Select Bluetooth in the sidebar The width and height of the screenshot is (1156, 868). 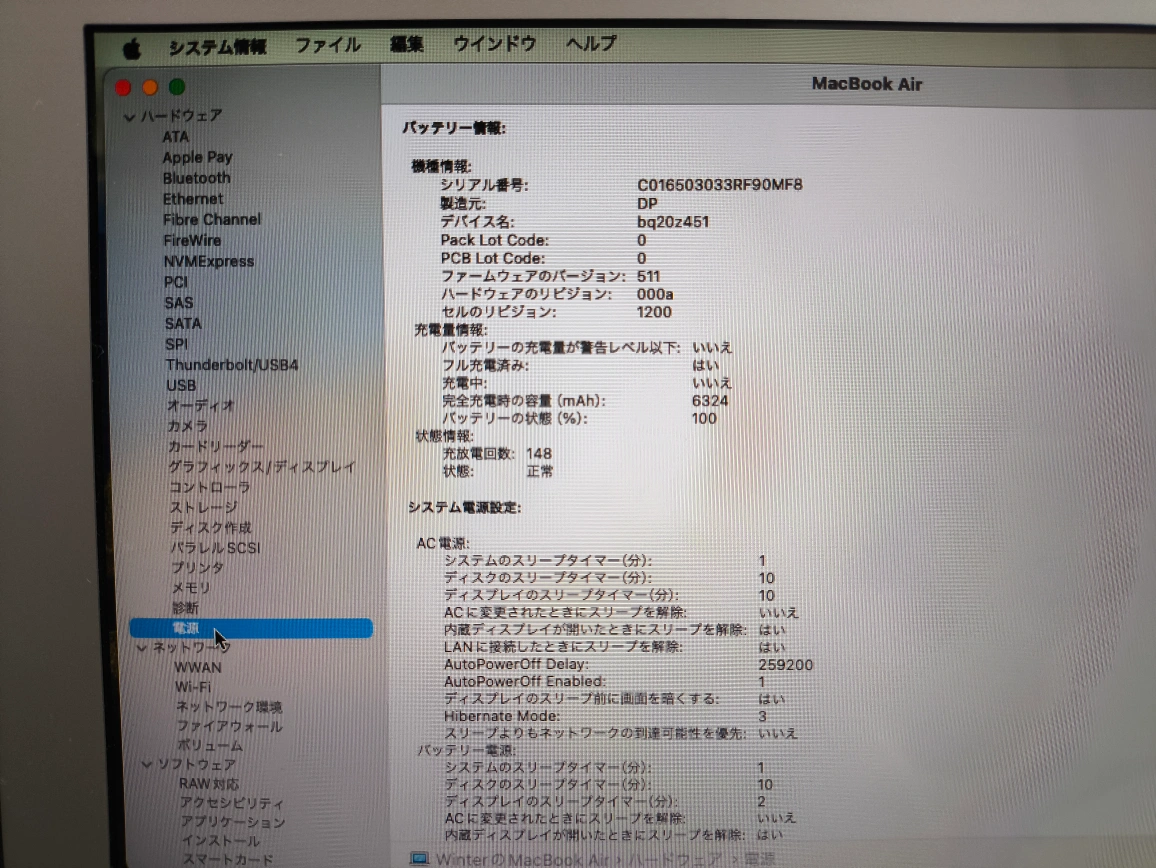(x=197, y=178)
